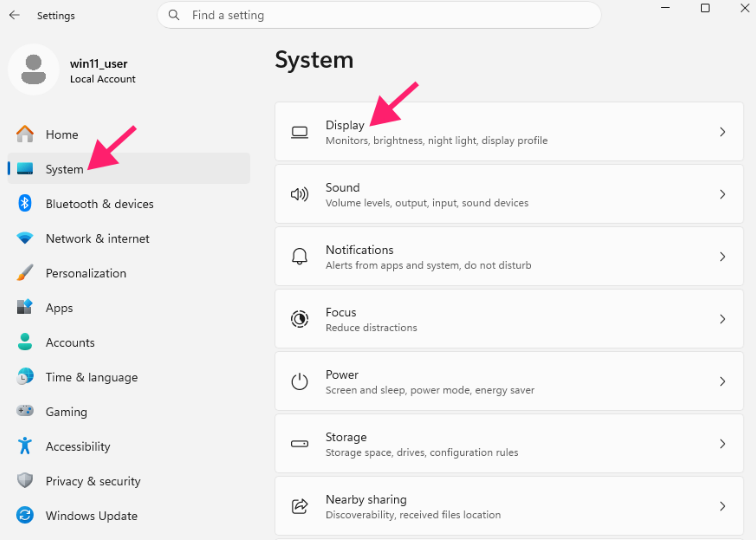Click the Personalization paintbrush icon

pos(25,272)
